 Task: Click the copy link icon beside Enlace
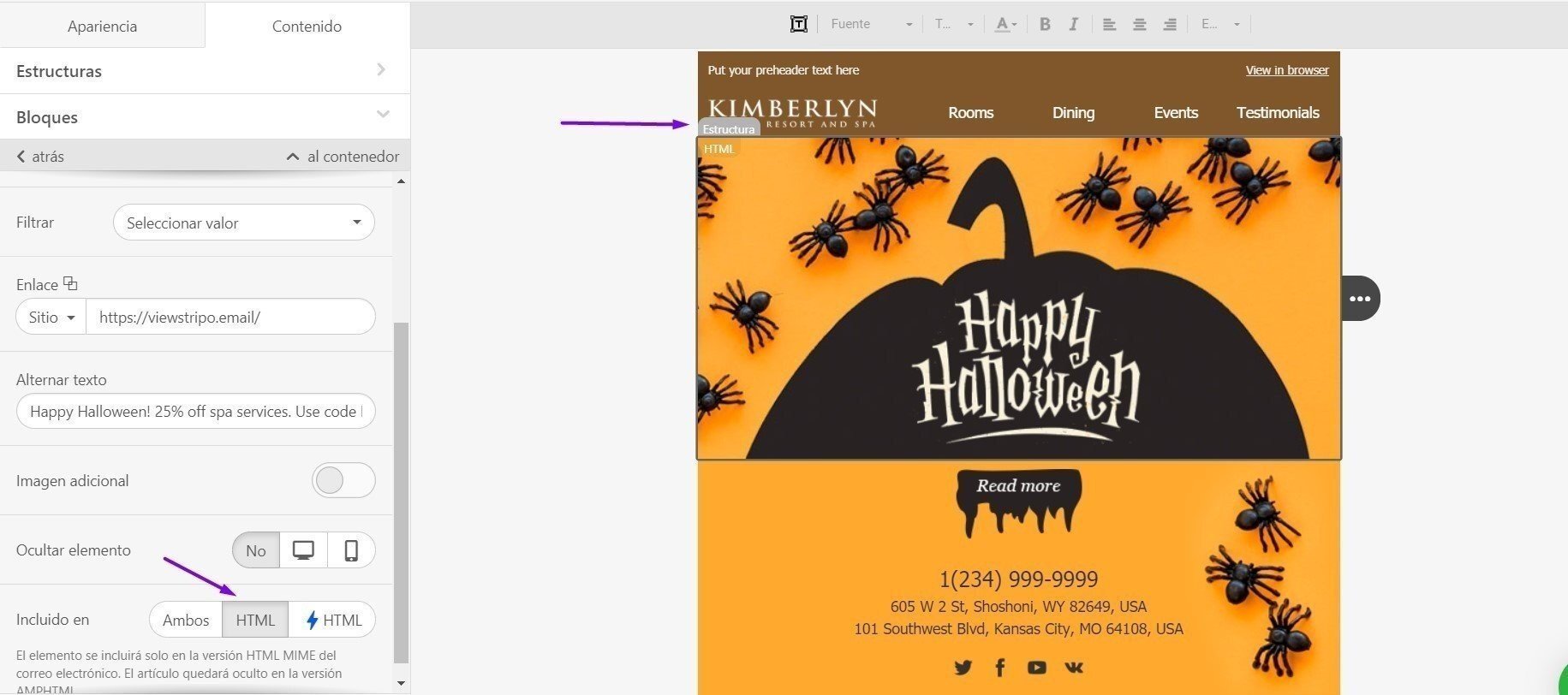coord(70,283)
